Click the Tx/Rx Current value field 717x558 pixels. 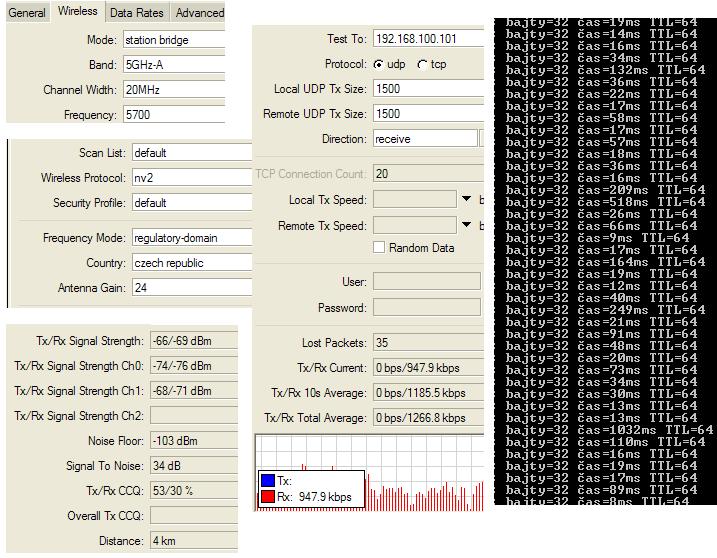click(428, 368)
